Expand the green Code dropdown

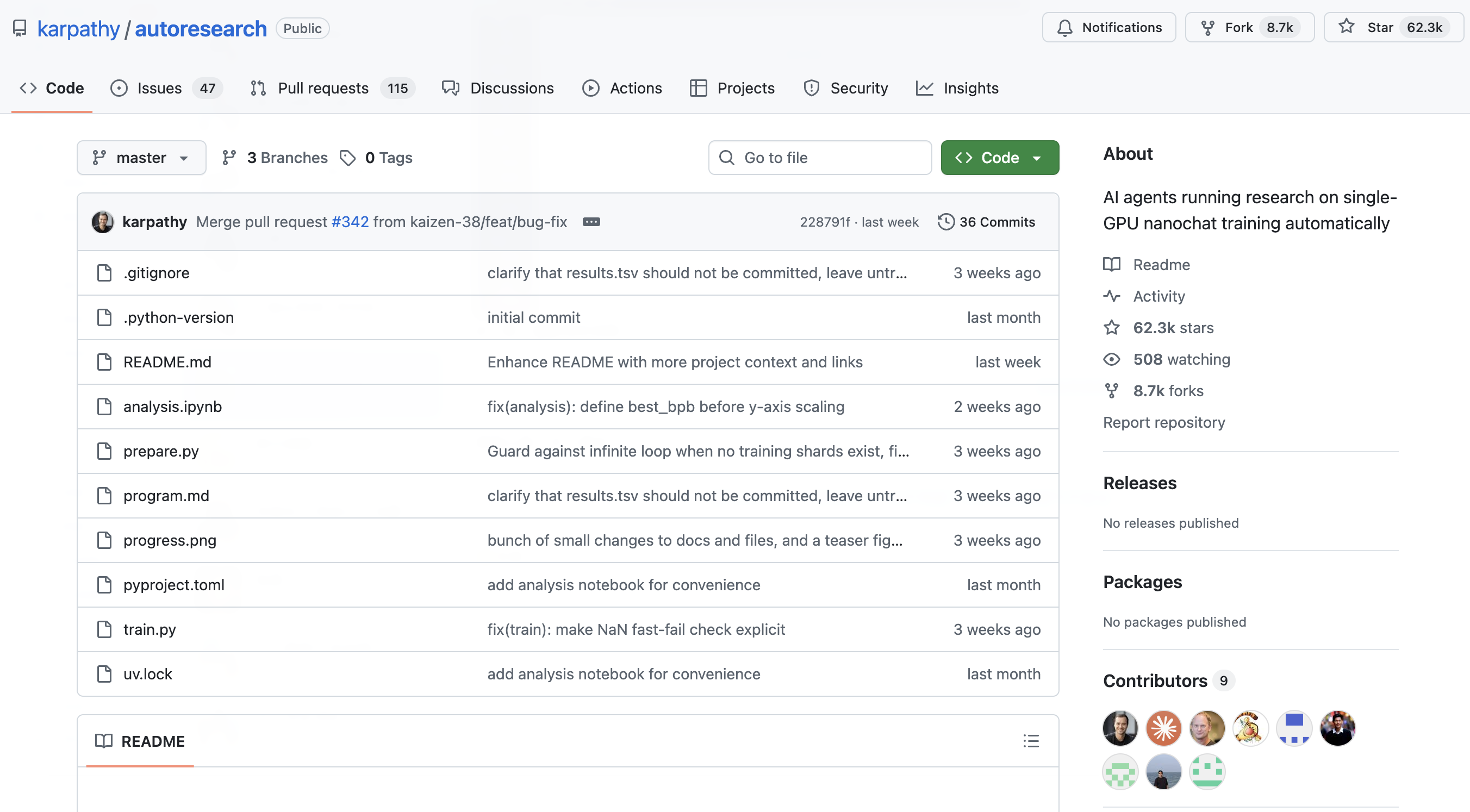pyautogui.click(x=1000, y=158)
